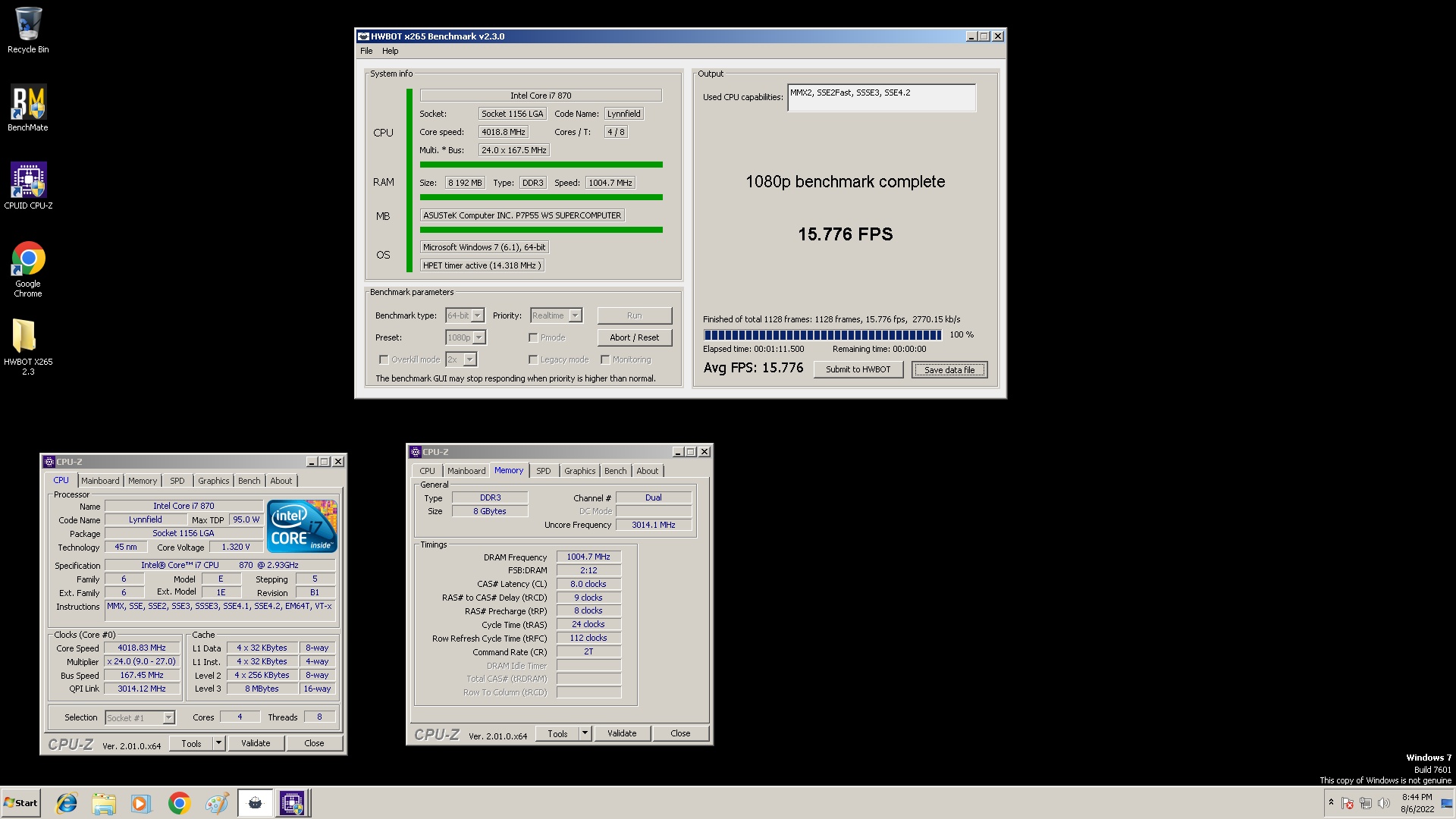Click Validate in the right CPU-Z window

pos(622,734)
